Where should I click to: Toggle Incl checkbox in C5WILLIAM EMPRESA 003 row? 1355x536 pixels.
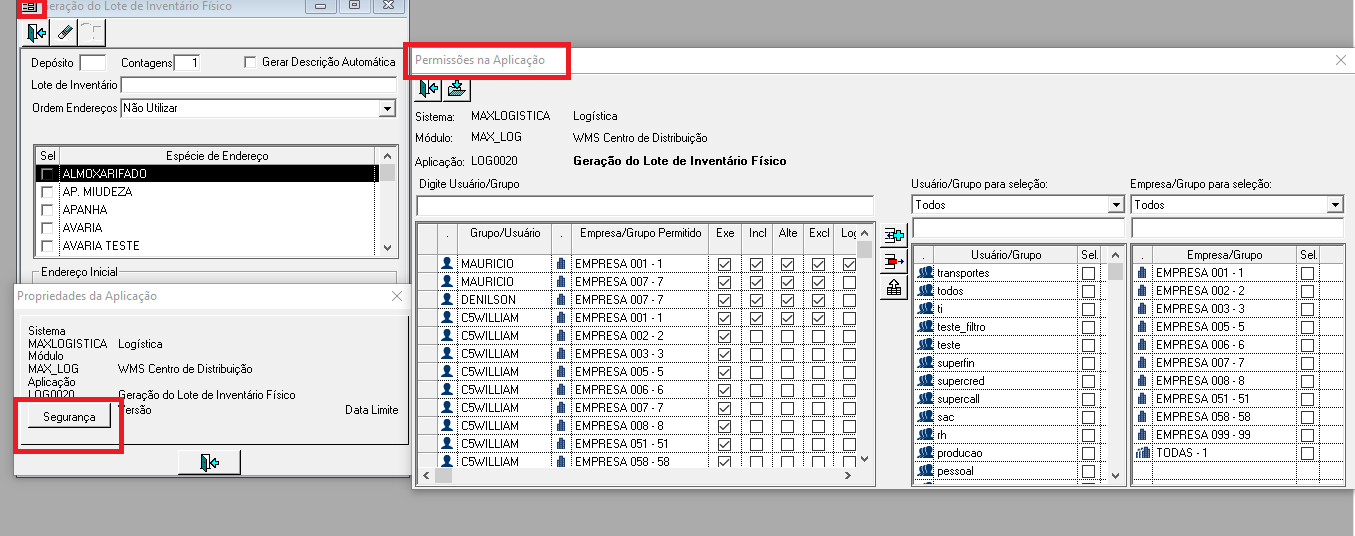756,354
